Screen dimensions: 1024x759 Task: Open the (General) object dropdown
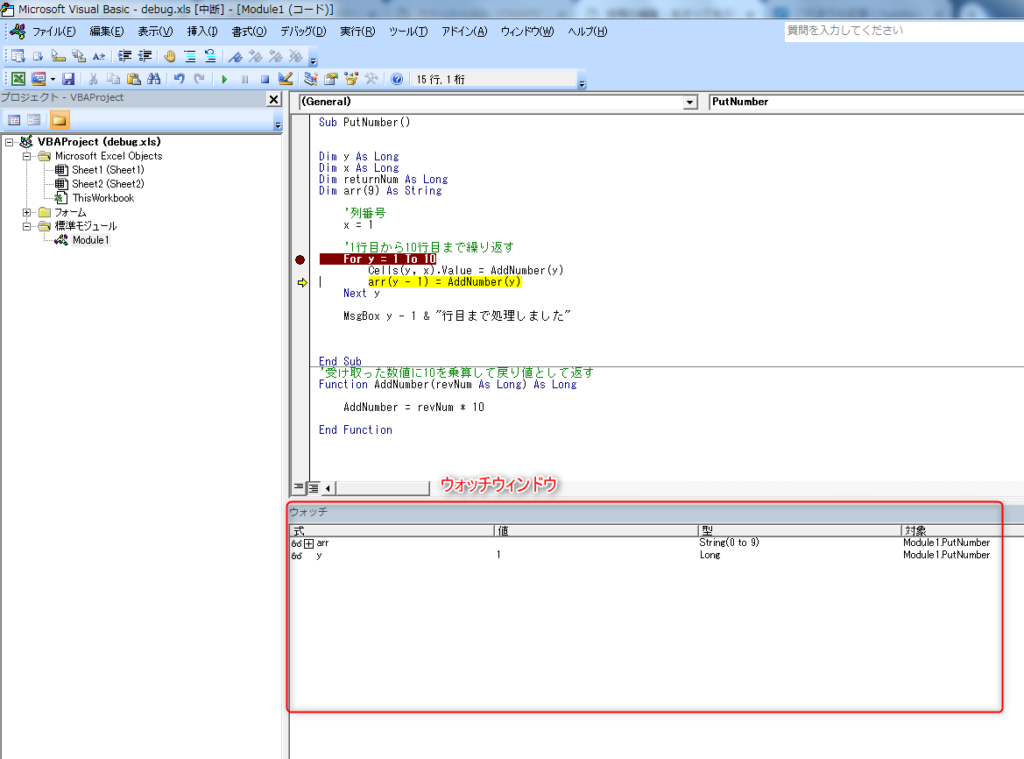(x=690, y=102)
